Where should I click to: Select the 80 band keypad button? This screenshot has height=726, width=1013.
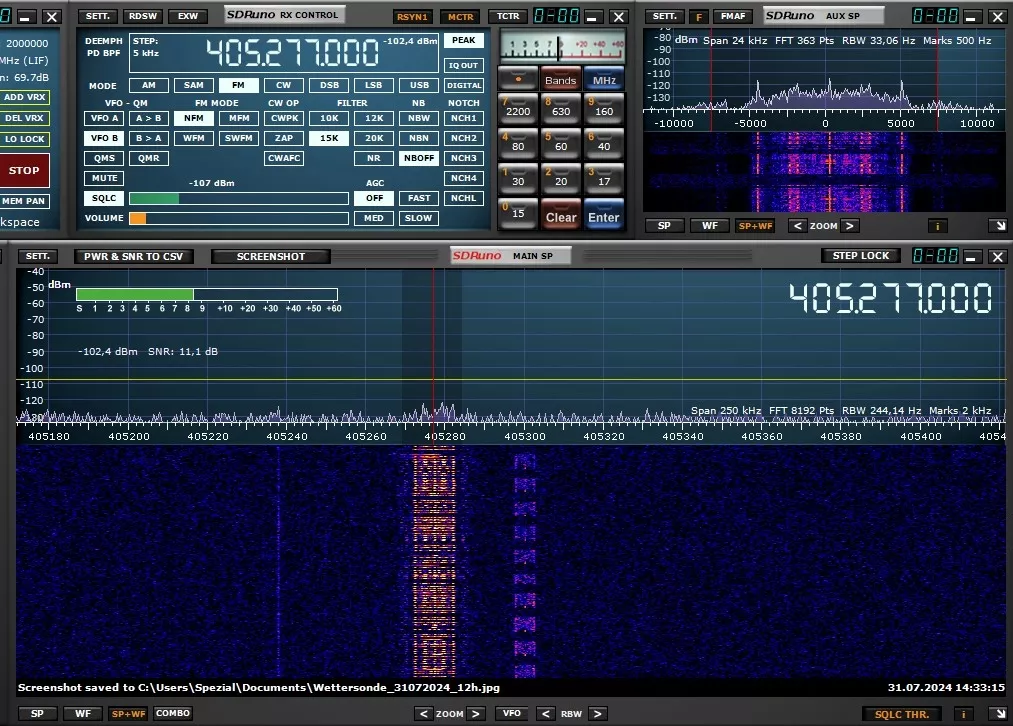[517, 145]
